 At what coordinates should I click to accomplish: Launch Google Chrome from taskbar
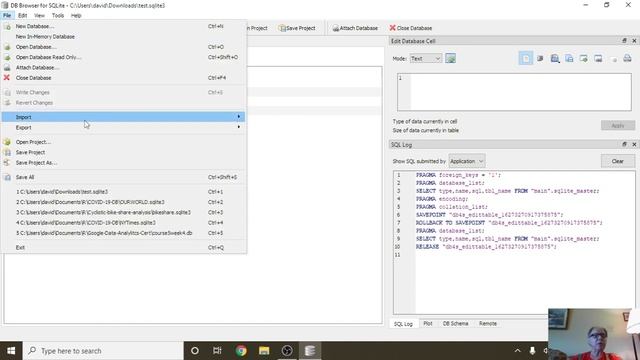click(241, 351)
